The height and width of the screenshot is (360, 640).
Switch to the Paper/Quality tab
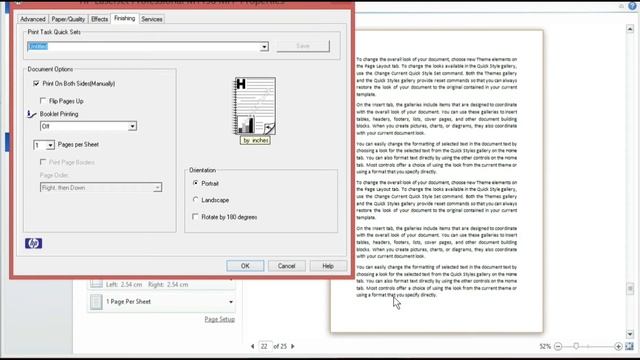pyautogui.click(x=68, y=19)
